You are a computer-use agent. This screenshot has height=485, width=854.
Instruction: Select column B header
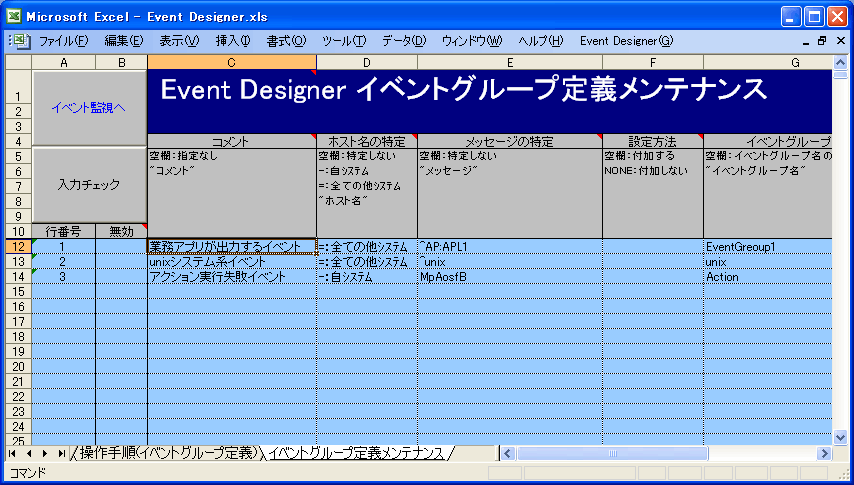pos(121,62)
